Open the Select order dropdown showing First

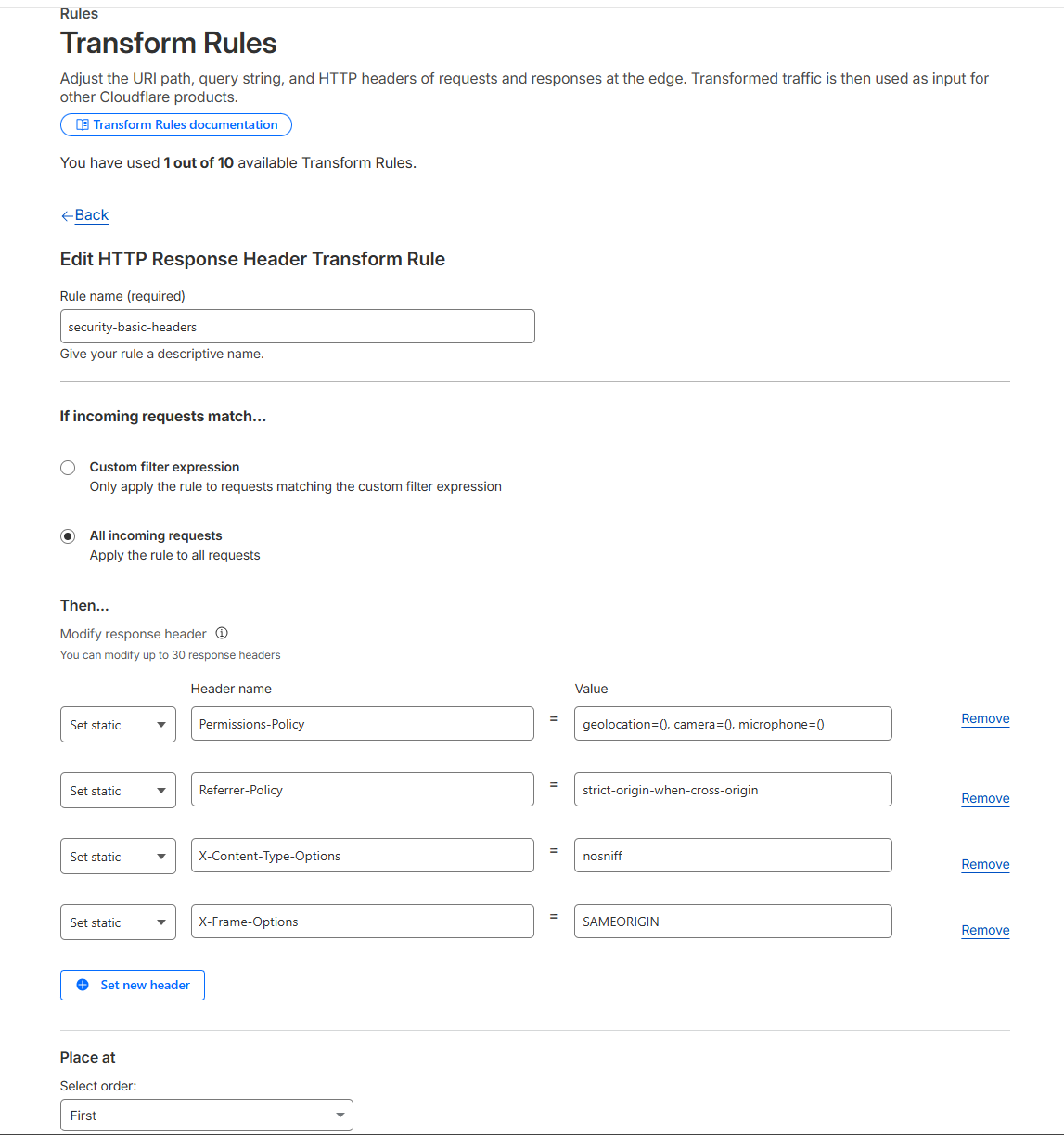[206, 1115]
